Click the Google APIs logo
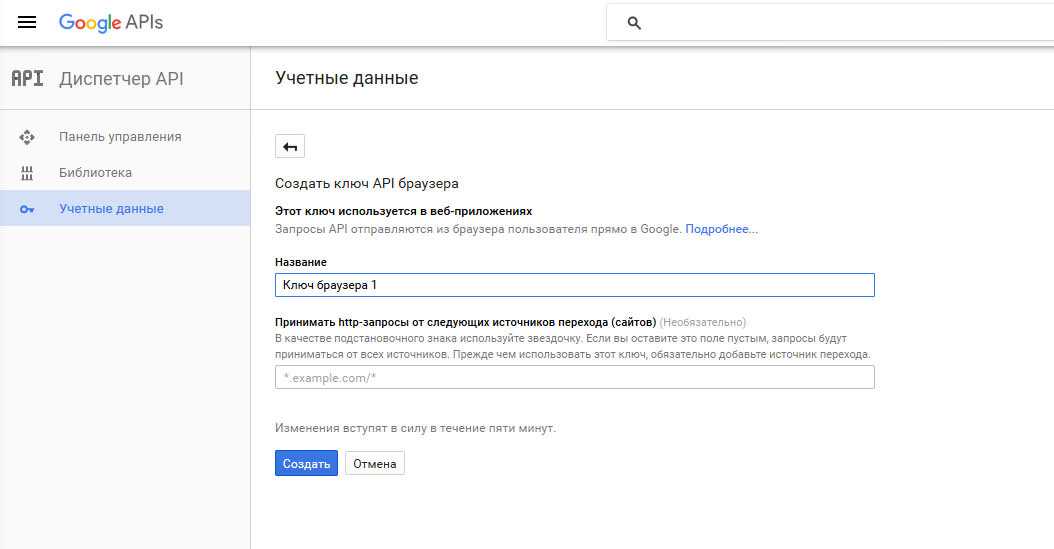Screen dimensions: 1054x549 tap(110, 22)
